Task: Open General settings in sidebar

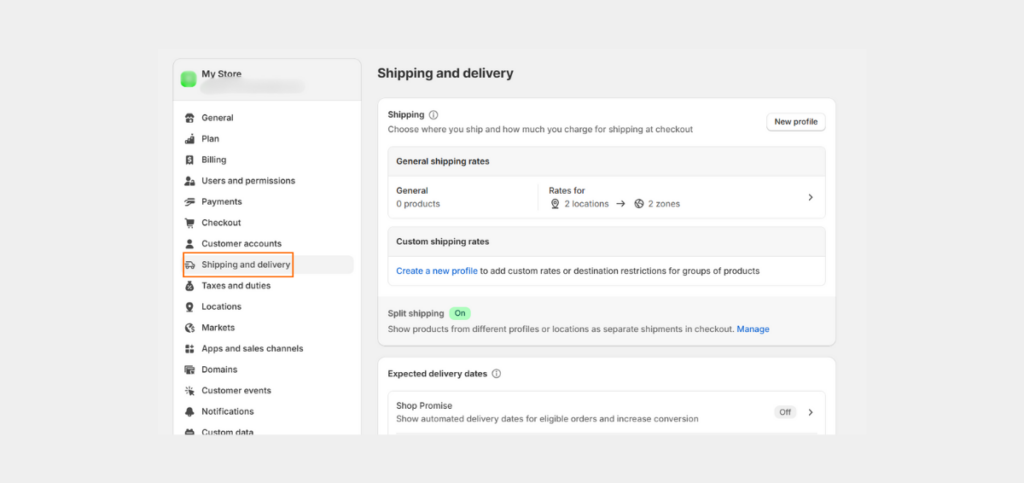Action: point(217,118)
